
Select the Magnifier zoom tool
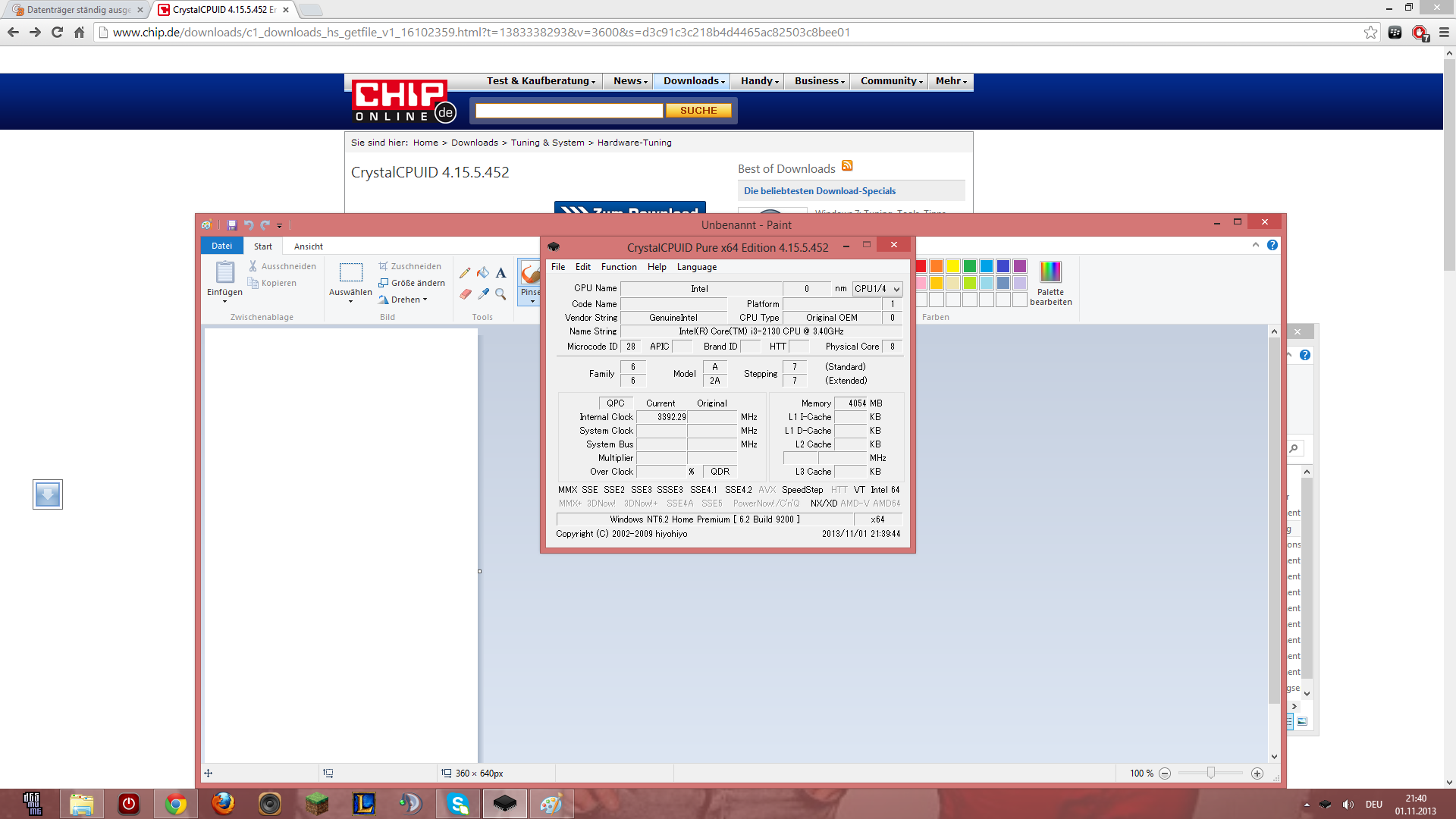[x=500, y=293]
